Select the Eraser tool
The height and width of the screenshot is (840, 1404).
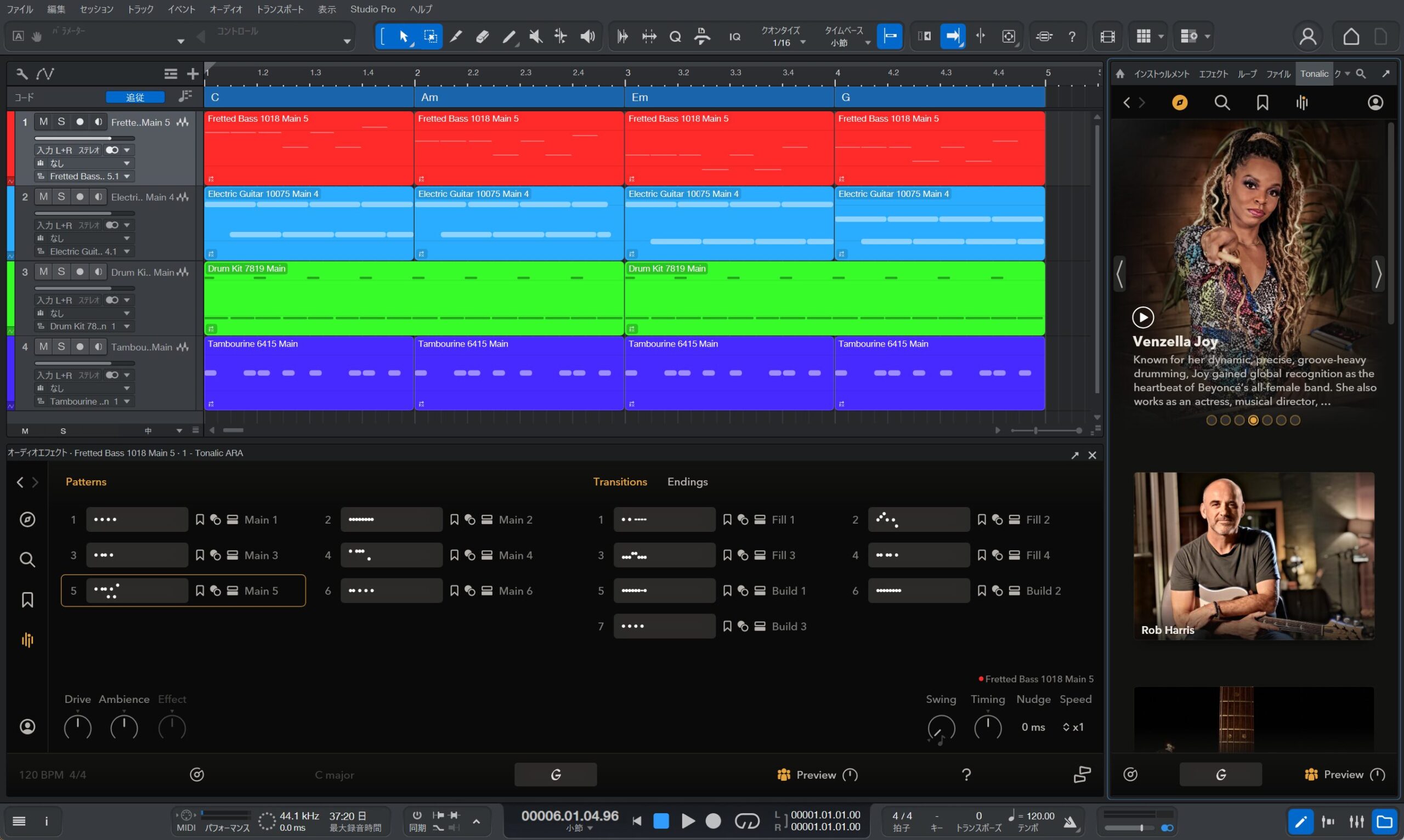pos(482,37)
